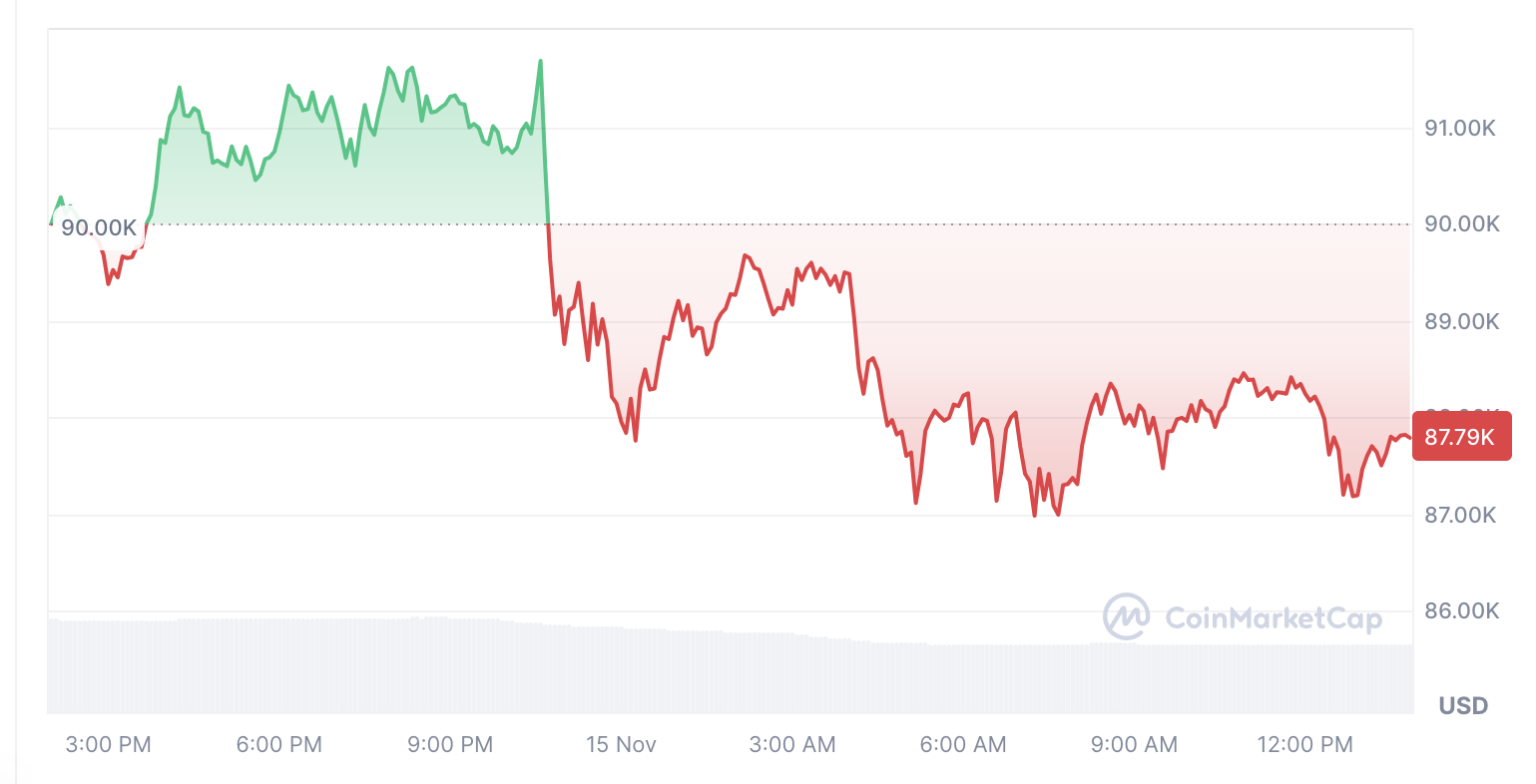Click the USD currency label
Viewport: 1536px width, 784px height.
pos(1463,706)
